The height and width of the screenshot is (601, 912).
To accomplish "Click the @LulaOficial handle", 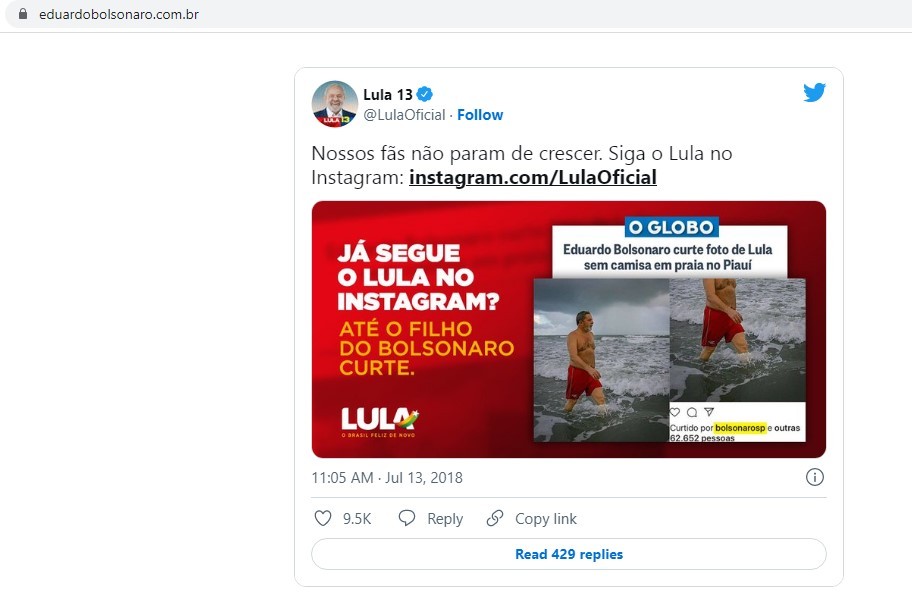I will [x=404, y=115].
